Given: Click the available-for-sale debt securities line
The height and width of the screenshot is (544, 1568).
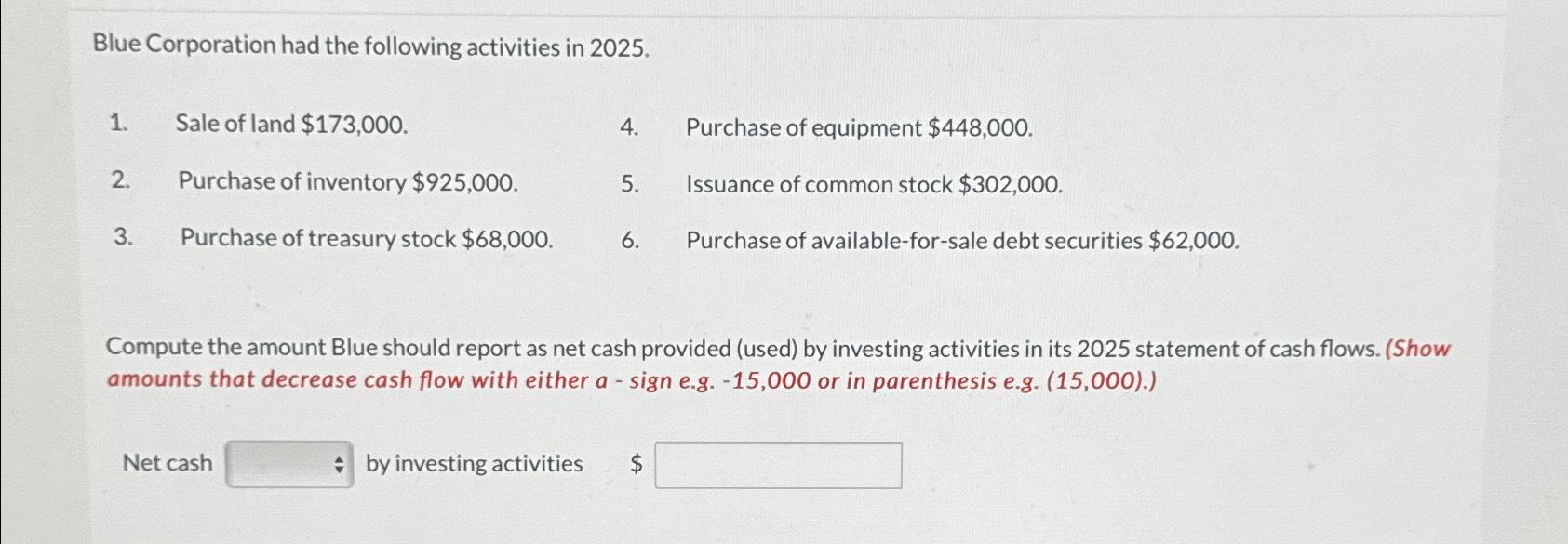Looking at the screenshot, I should coord(961,241).
